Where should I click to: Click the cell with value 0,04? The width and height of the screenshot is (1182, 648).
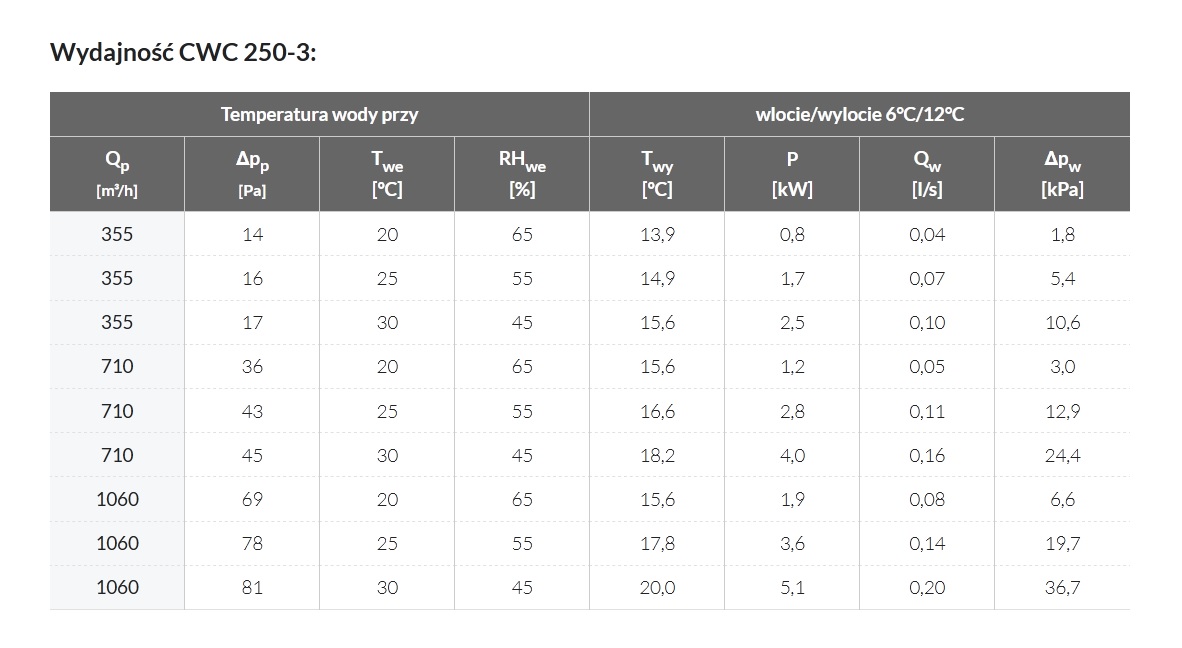[x=927, y=235]
